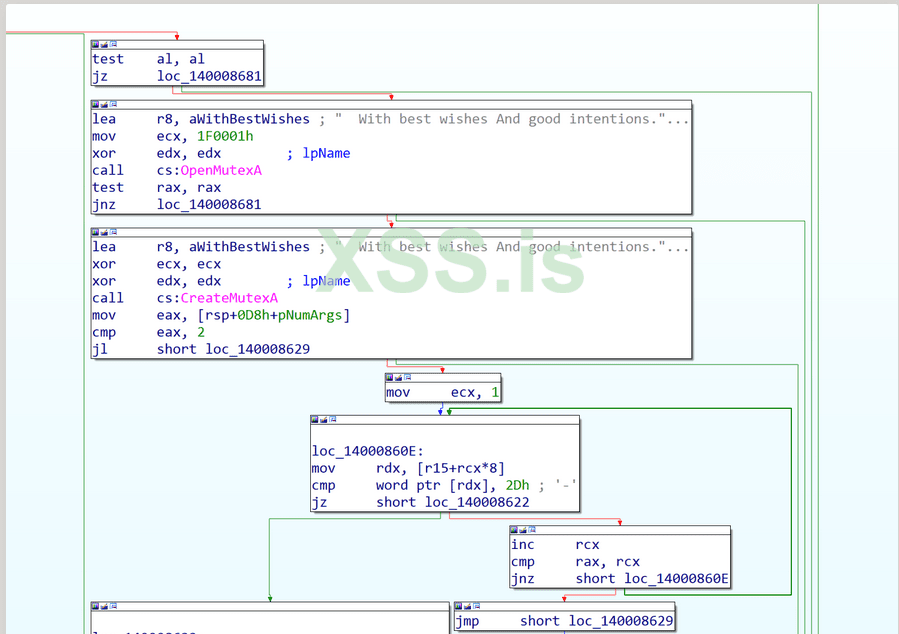
Task: Click the 'inc rcx' instruction
Action: [x=555, y=545]
